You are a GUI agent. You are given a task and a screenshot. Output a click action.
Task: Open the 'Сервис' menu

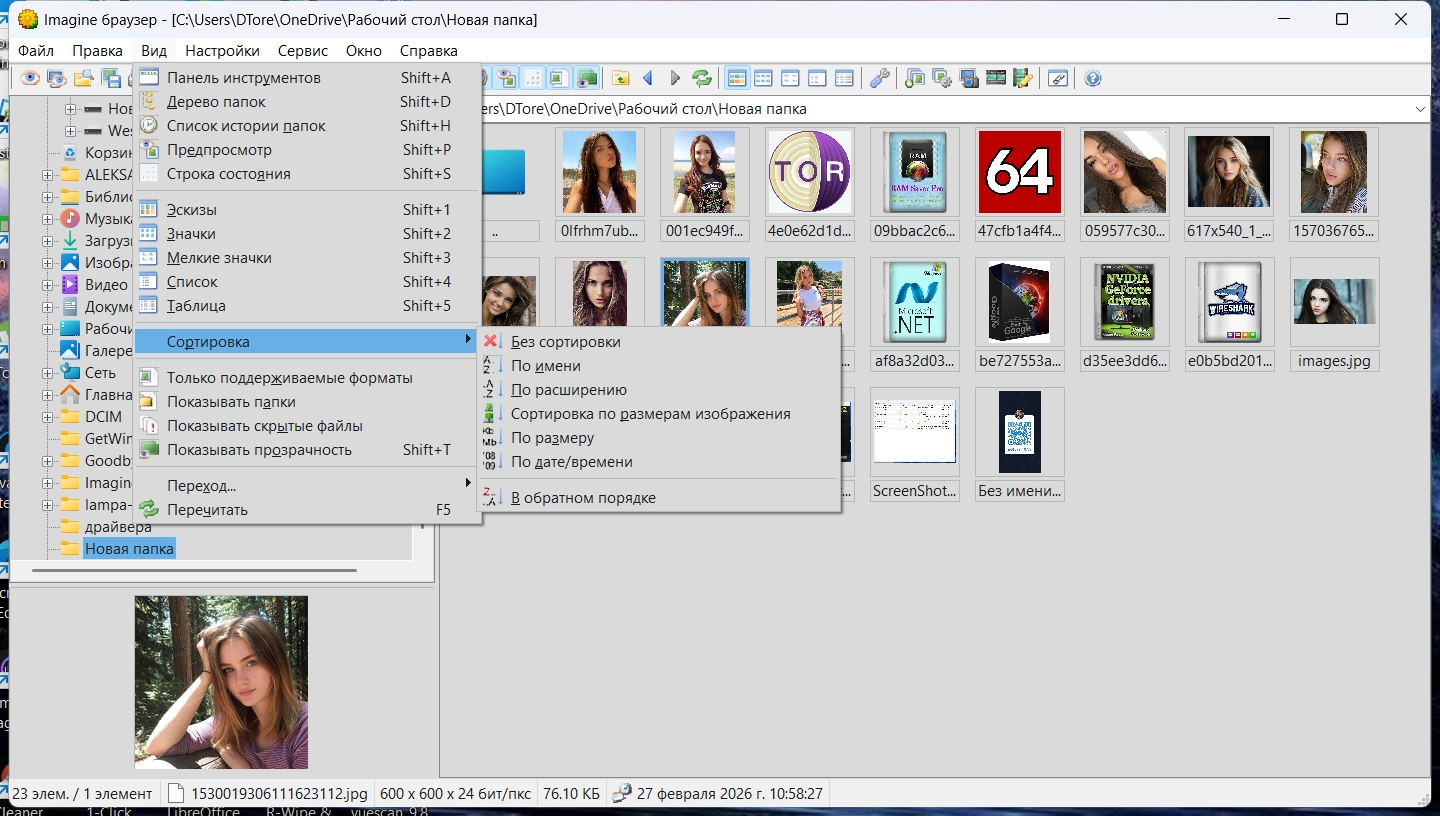[302, 50]
